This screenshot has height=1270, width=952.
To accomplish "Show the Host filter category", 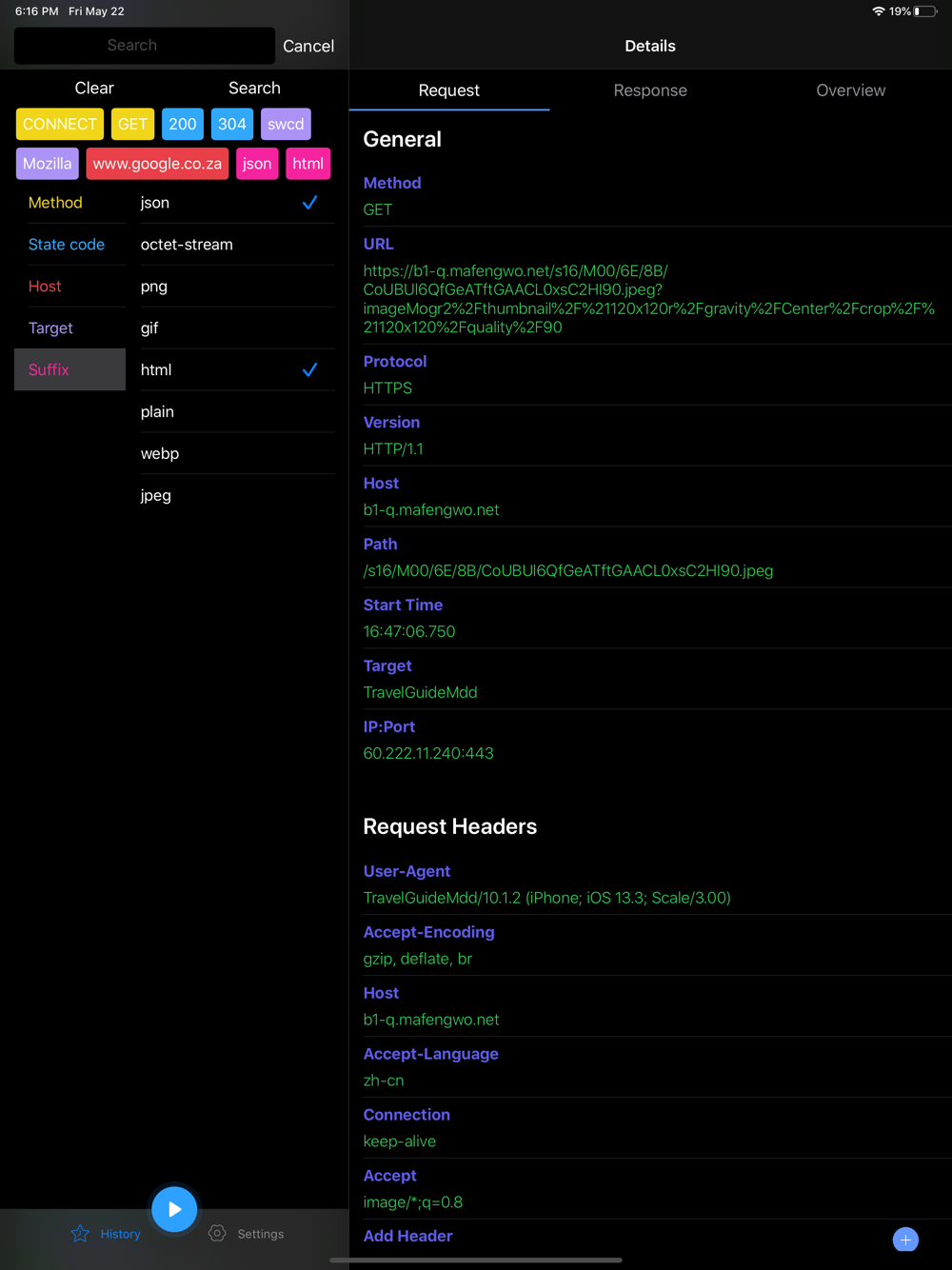I will [x=45, y=287].
